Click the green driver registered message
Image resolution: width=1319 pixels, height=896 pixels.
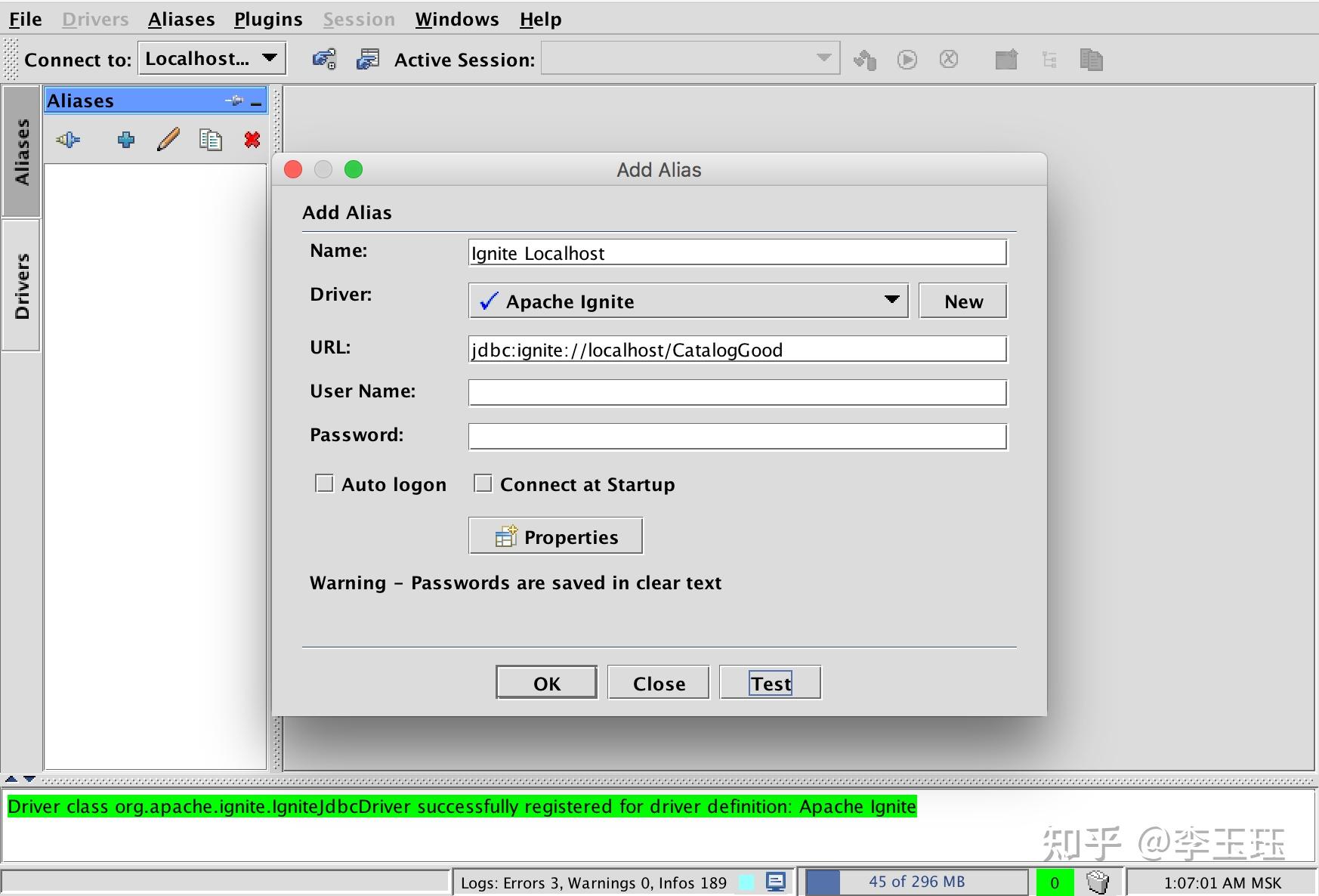[462, 806]
